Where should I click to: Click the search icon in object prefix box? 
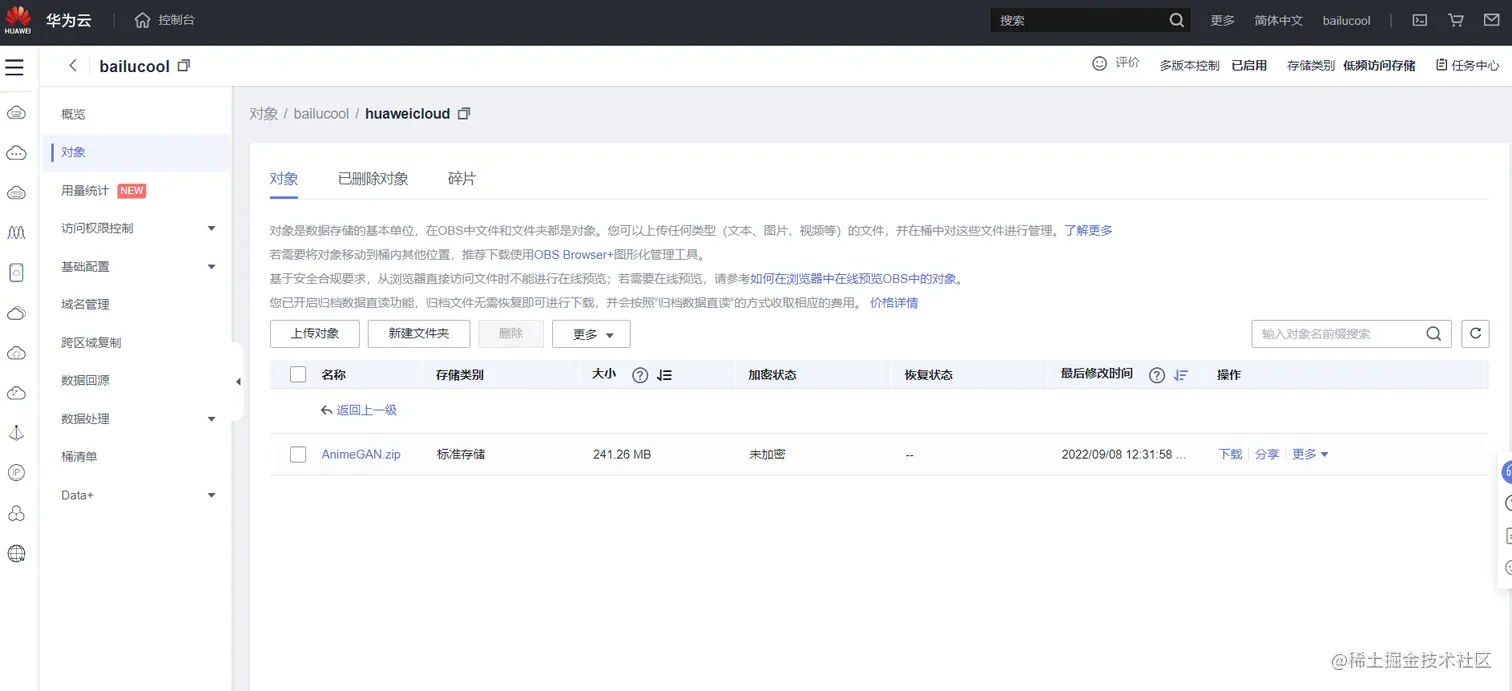pos(1433,334)
